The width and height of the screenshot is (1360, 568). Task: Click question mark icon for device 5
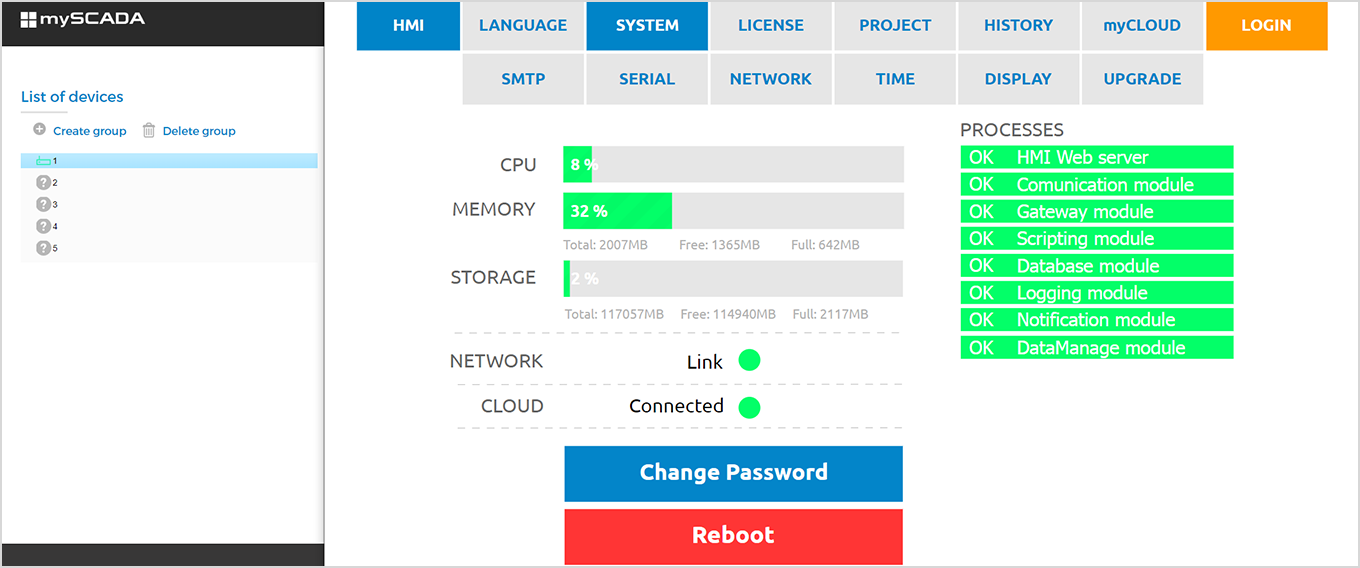tap(43, 248)
